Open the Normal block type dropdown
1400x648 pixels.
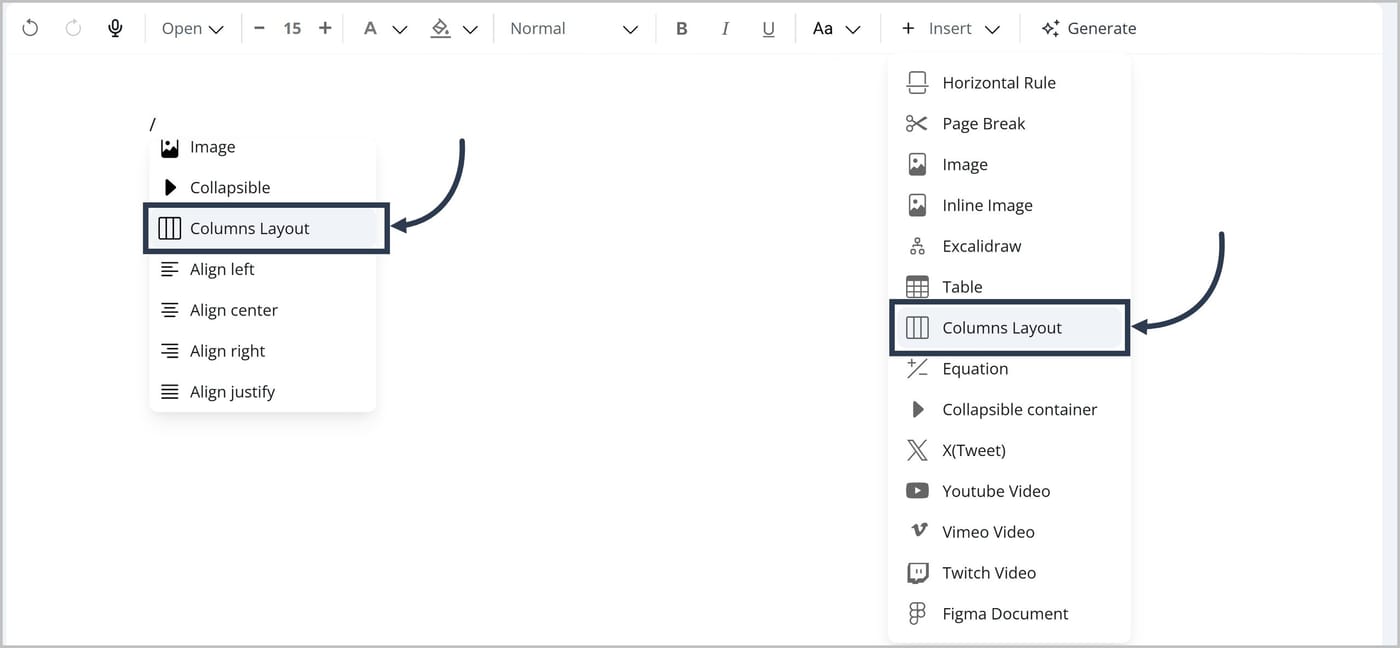(x=574, y=28)
